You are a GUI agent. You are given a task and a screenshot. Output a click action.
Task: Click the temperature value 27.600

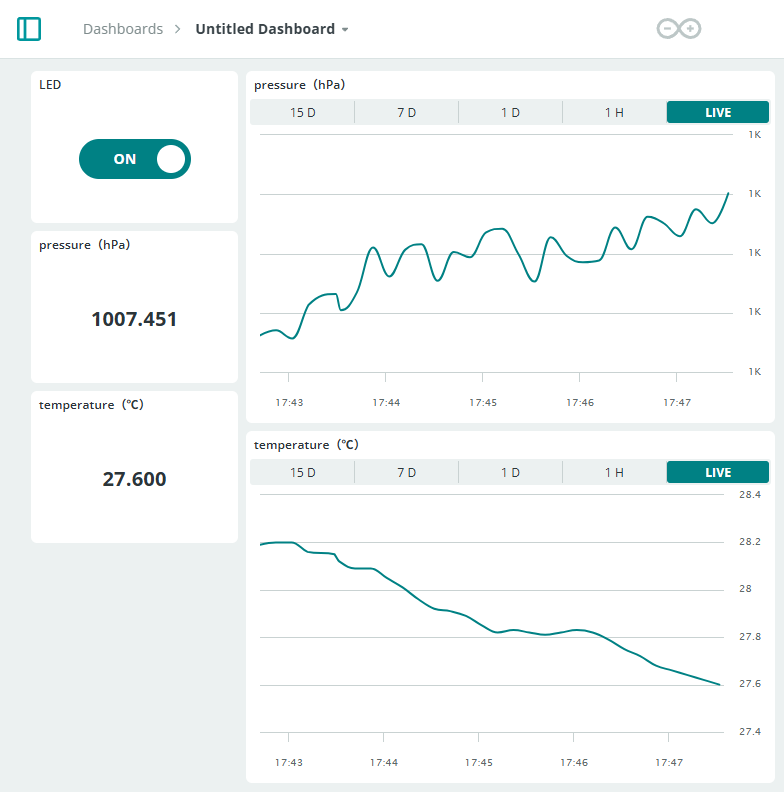(134, 479)
